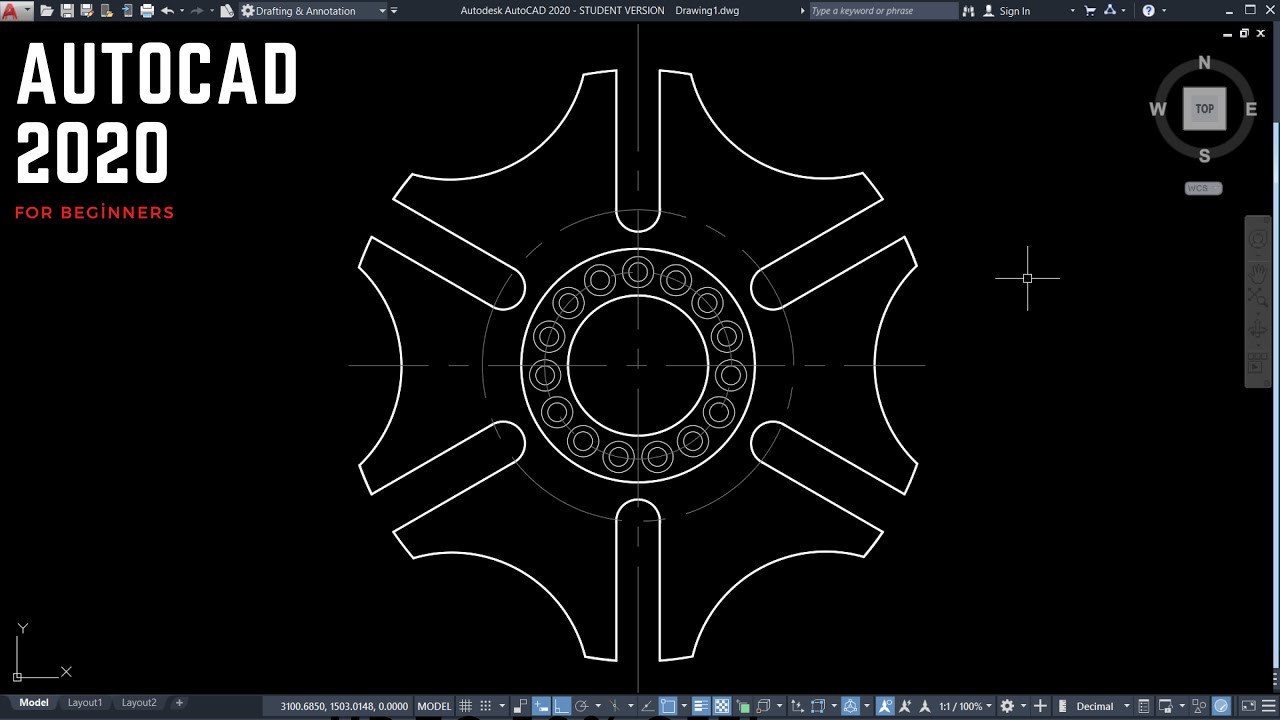1280x720 pixels.
Task: Click the Plot printer icon
Action: click(147, 11)
